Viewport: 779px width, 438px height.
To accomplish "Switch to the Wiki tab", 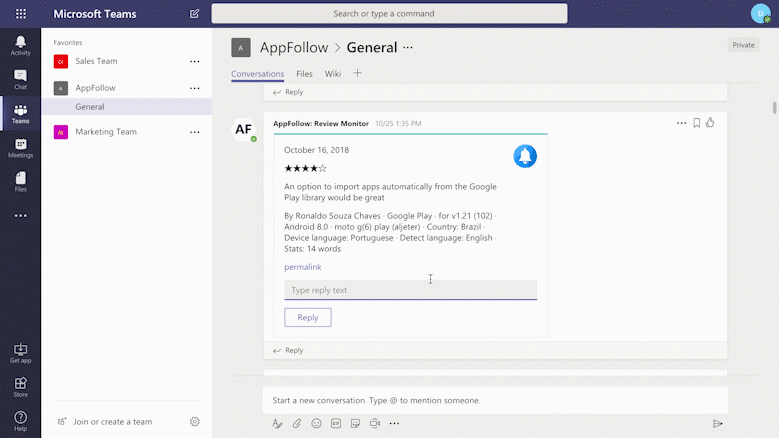I will (333, 74).
